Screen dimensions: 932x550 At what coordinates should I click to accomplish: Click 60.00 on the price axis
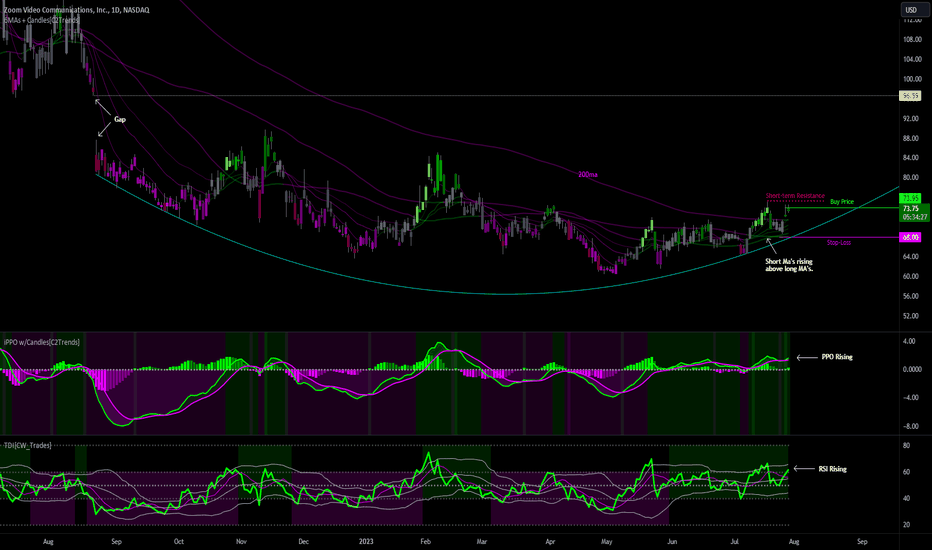[x=911, y=276]
